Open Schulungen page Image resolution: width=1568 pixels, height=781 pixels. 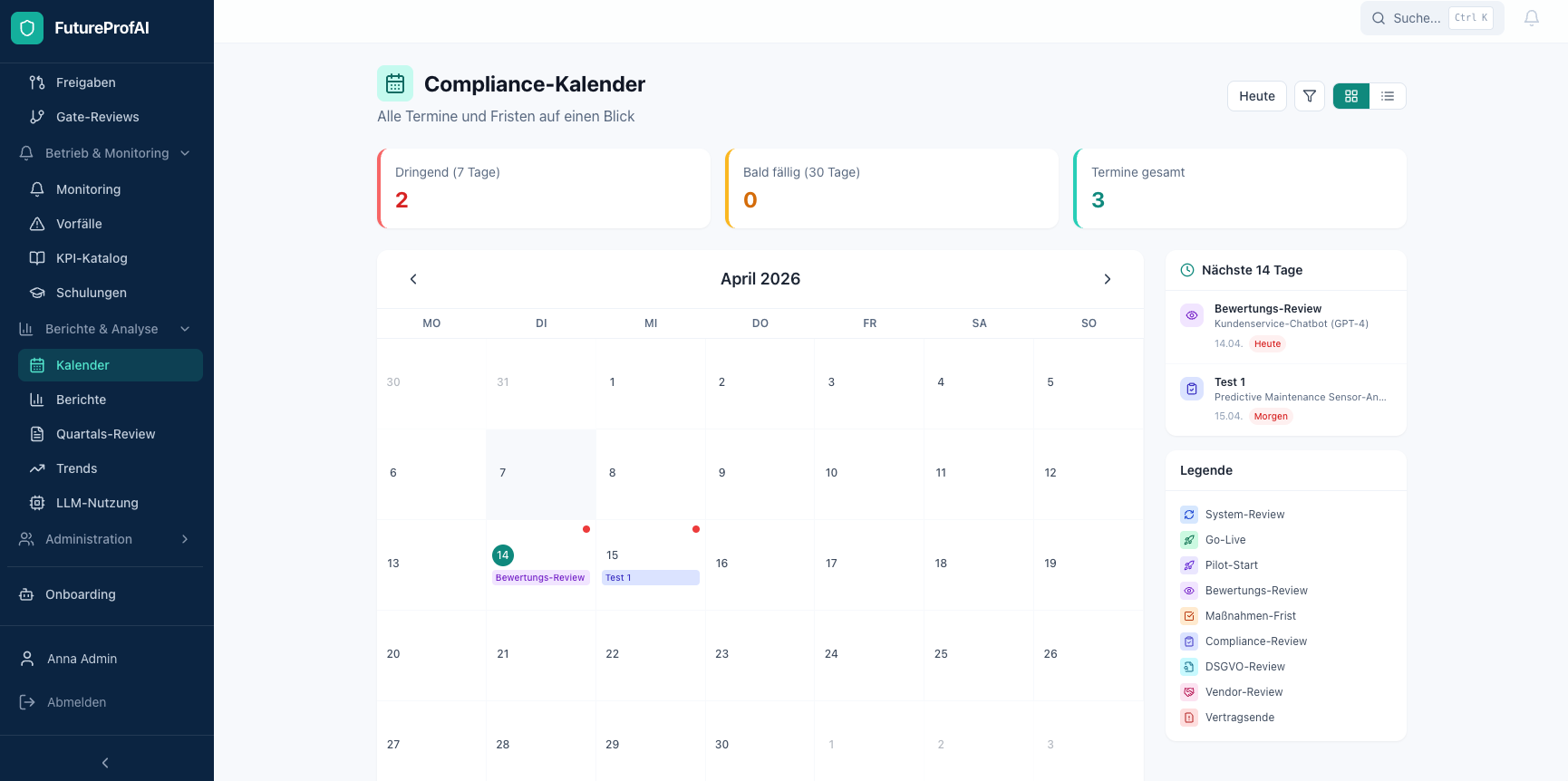tap(111, 293)
